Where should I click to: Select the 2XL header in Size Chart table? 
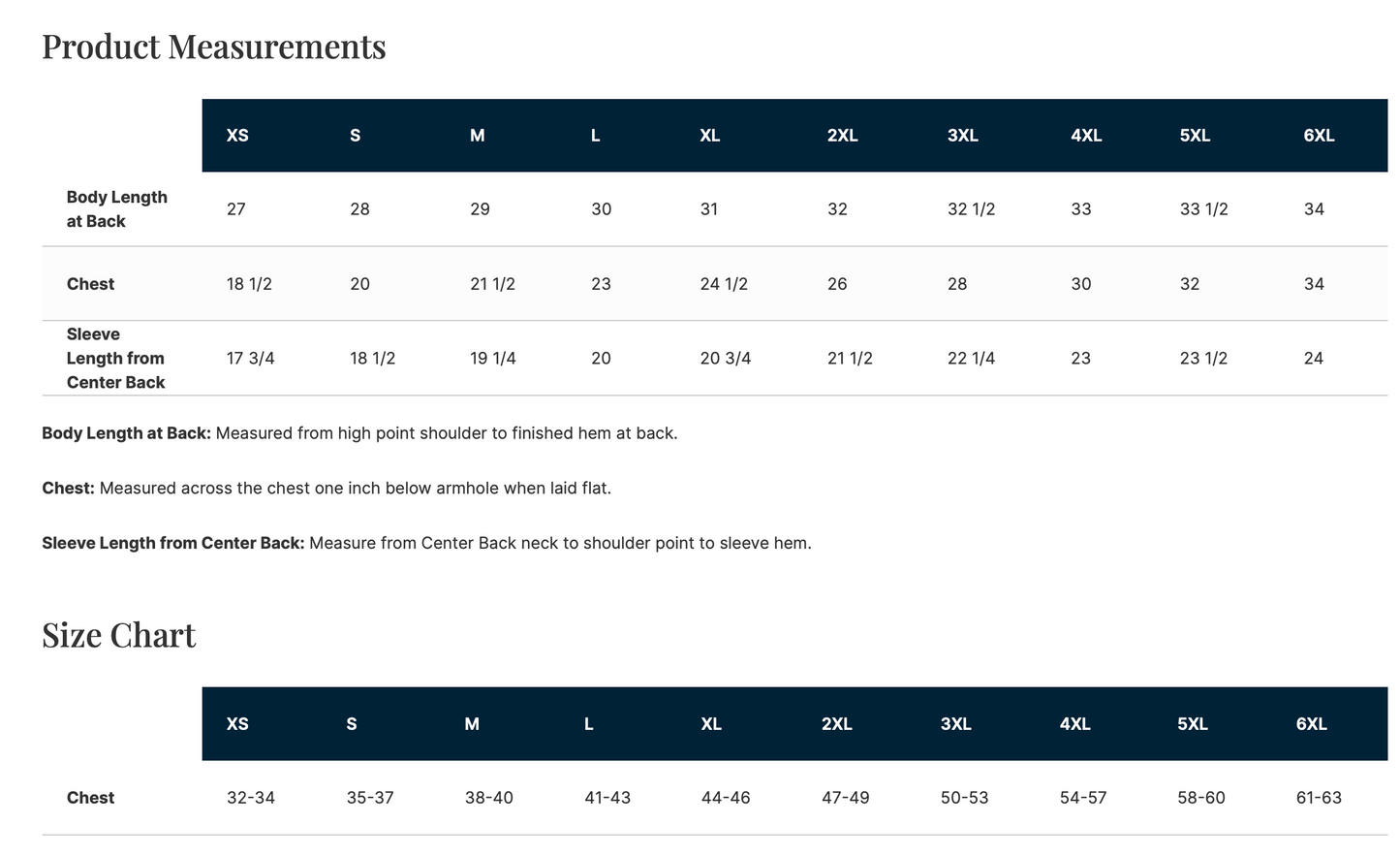click(x=836, y=724)
